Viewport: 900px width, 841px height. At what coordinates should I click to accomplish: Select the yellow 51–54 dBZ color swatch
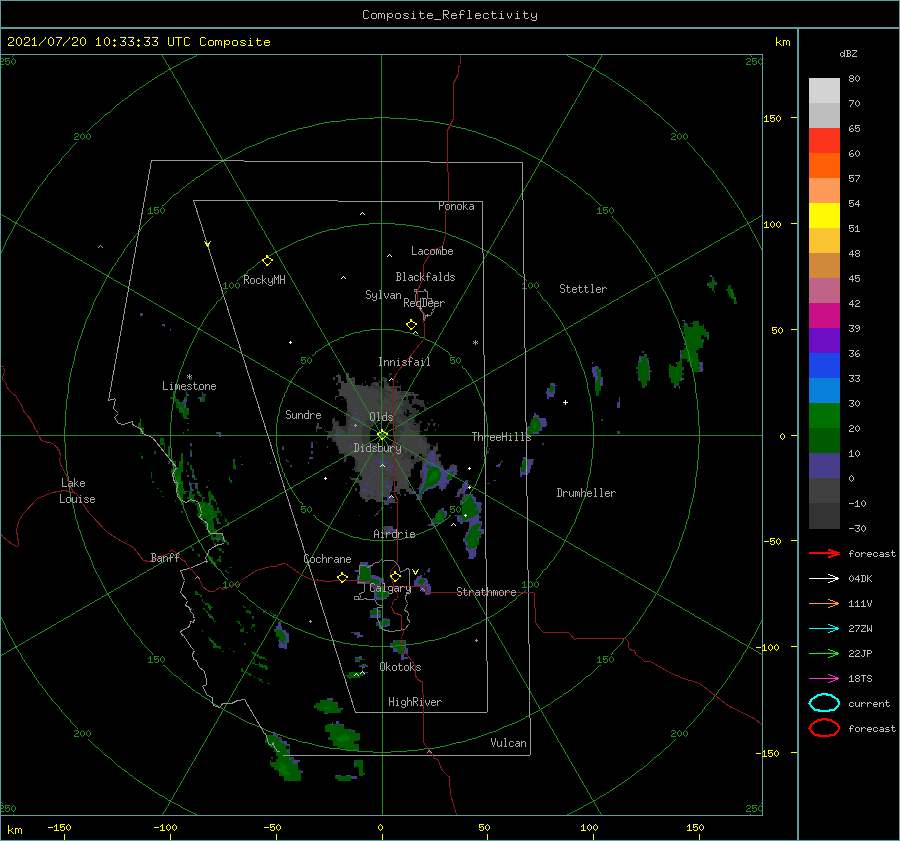pyautogui.click(x=824, y=215)
